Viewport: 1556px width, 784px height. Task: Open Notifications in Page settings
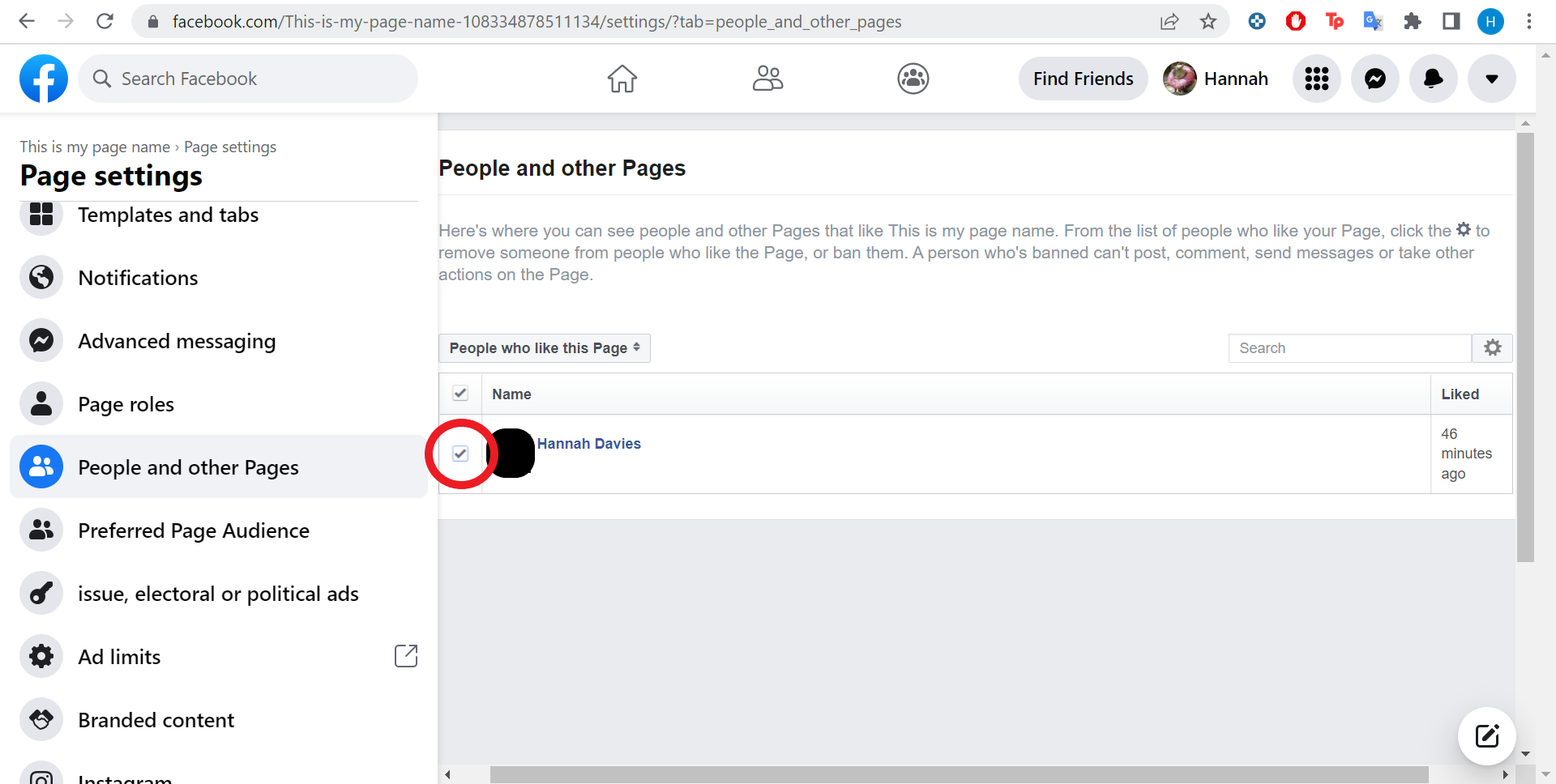[x=218, y=278]
